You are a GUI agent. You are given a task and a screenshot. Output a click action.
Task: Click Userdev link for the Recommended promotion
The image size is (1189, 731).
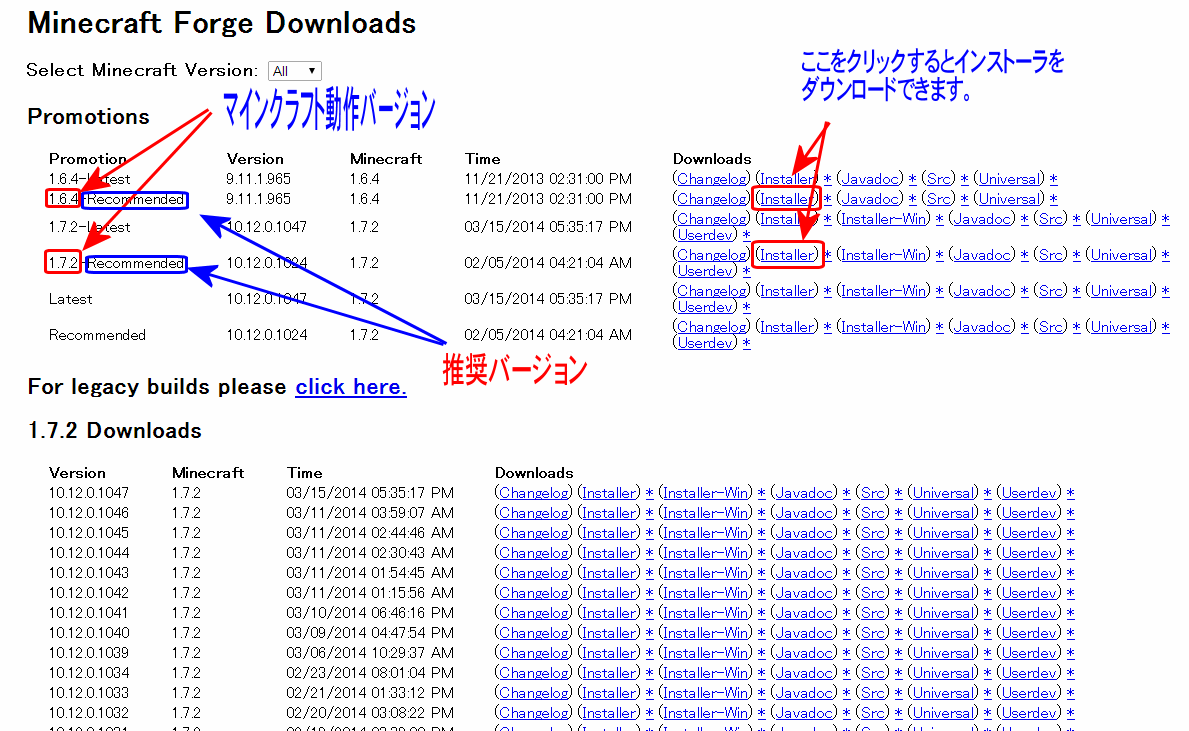point(705,344)
